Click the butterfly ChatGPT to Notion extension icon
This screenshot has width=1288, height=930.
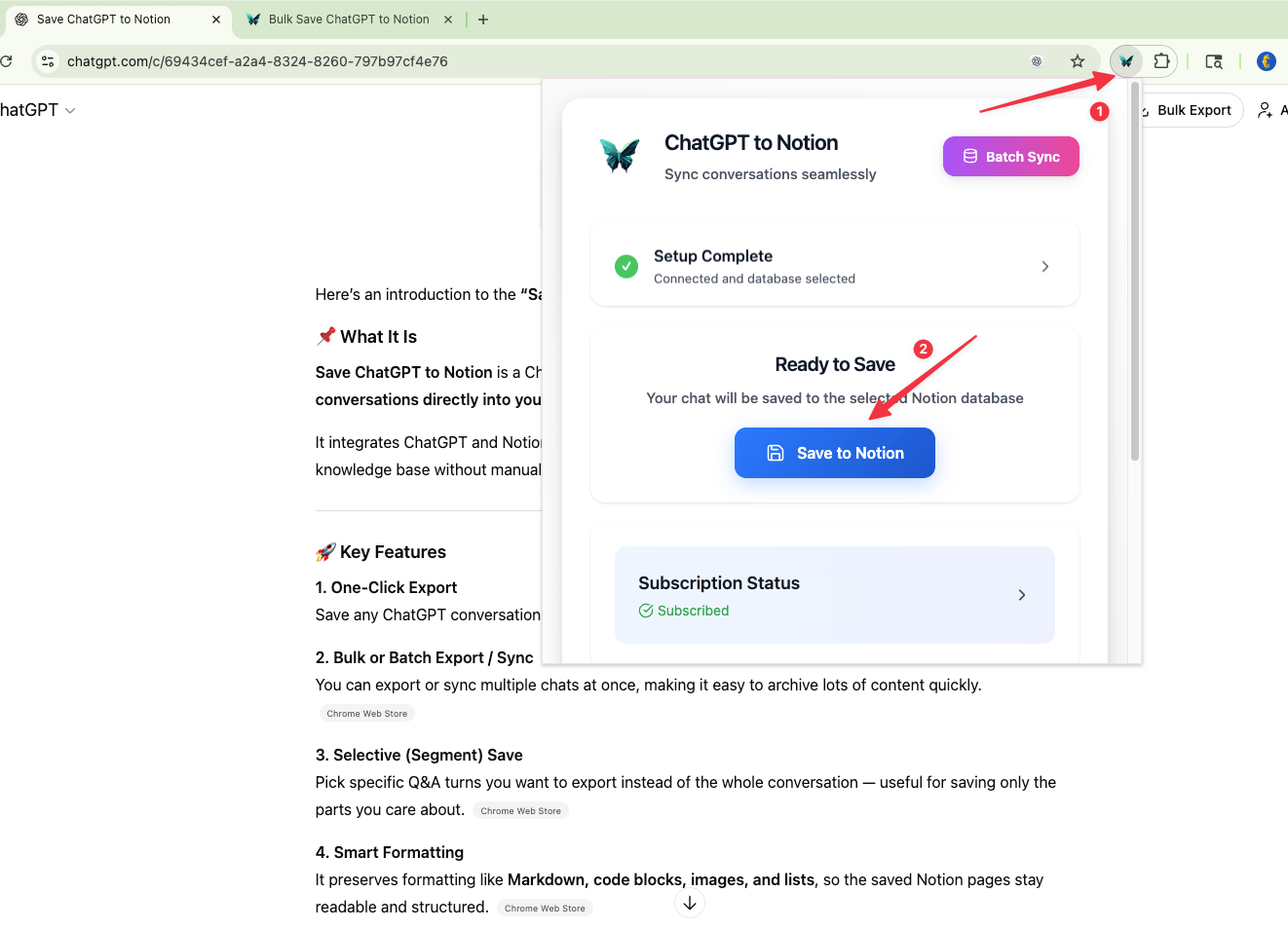point(1126,61)
